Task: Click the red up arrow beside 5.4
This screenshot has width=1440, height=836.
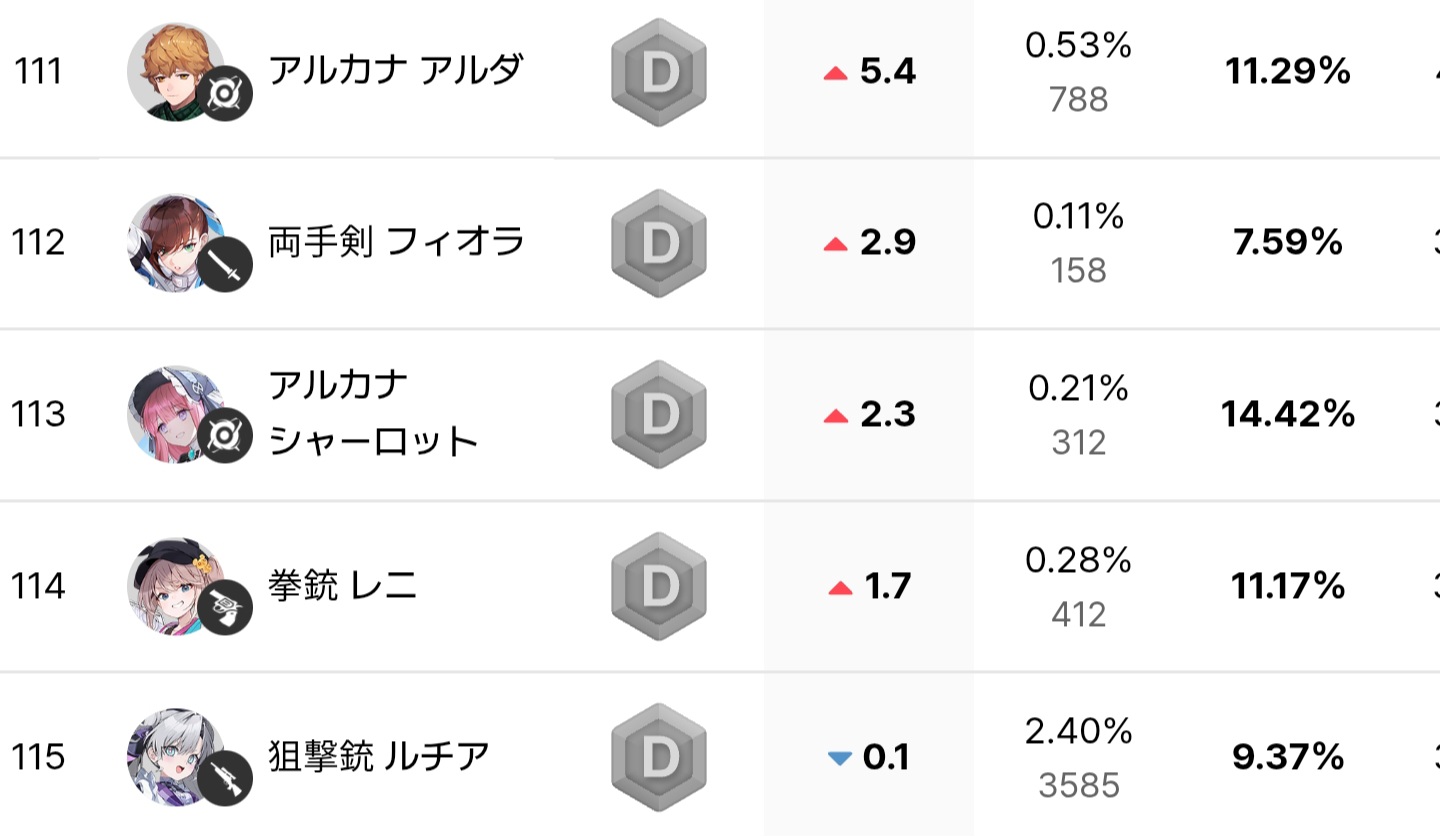Action: pyautogui.click(x=836, y=73)
